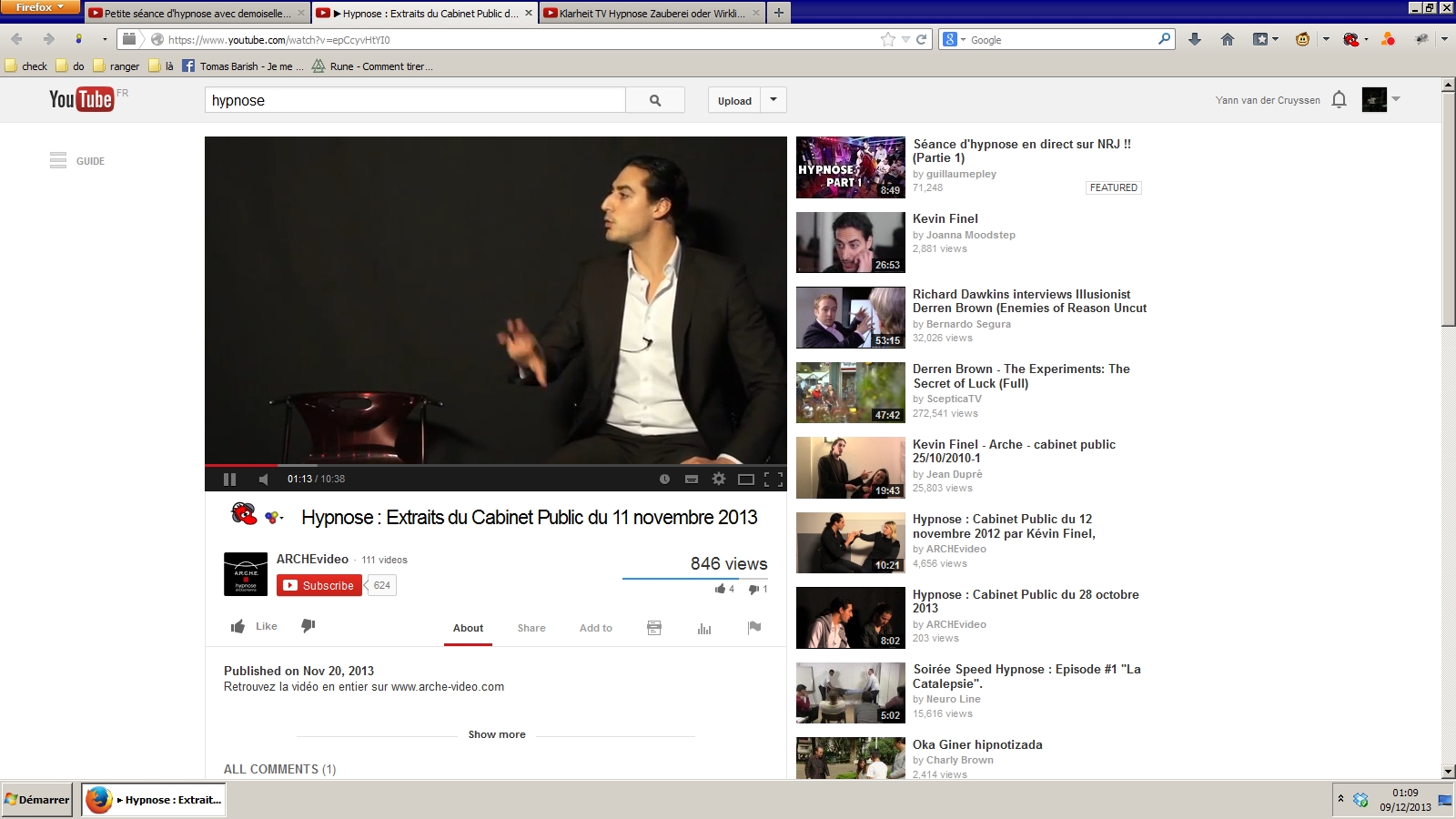Subscribe to ARCHEvideo channel
Screen dimensions: 1456x819
(318, 585)
